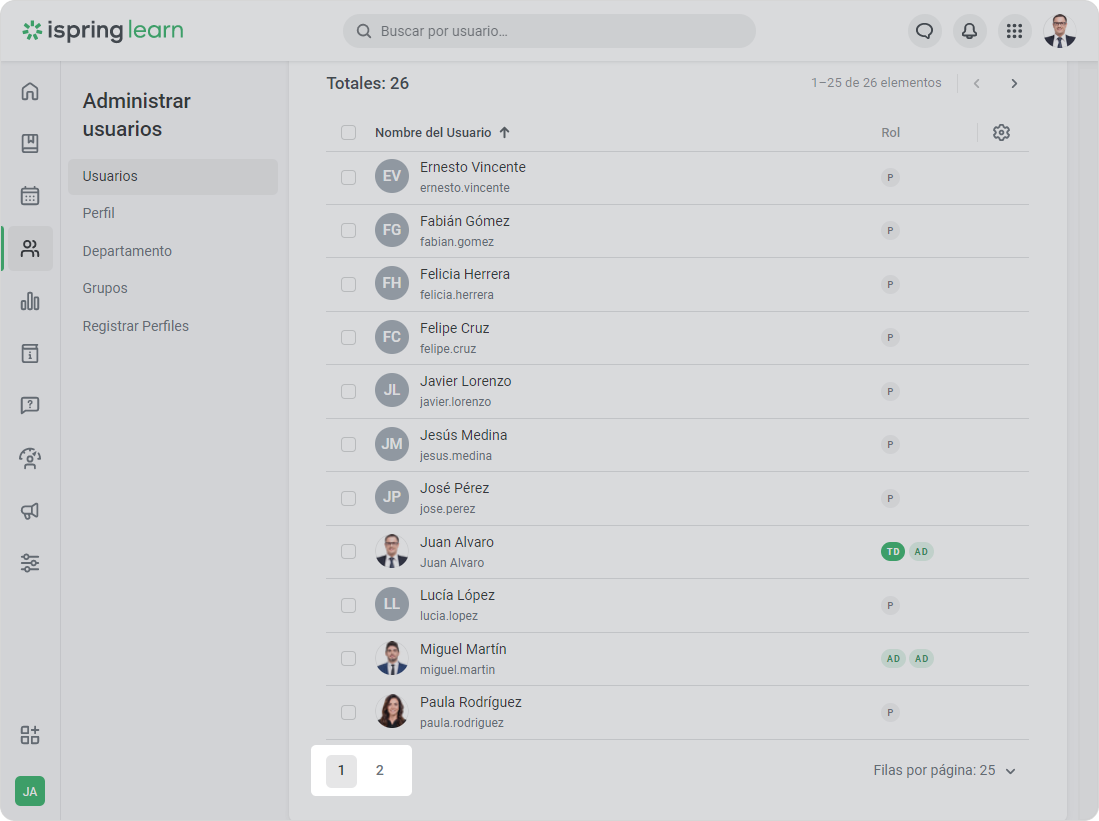Go to page 2
The width and height of the screenshot is (1099, 821).
click(x=380, y=771)
